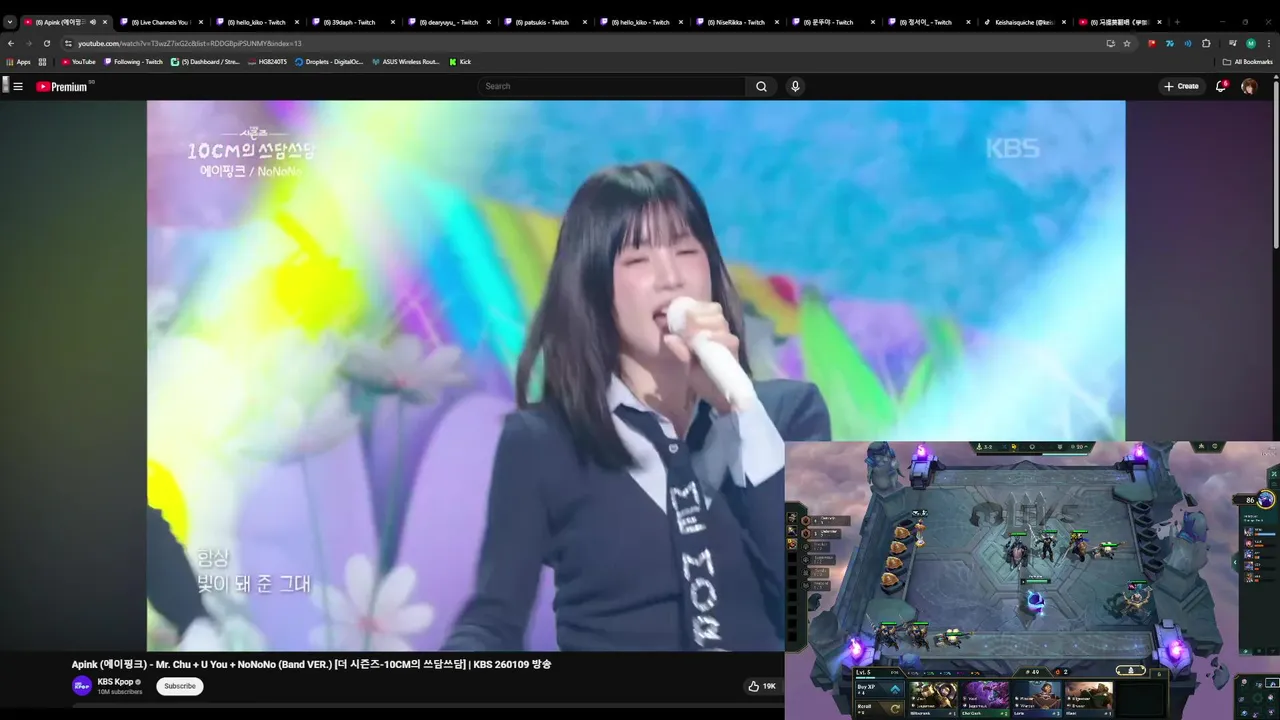This screenshot has height=720, width=1280.
Task: Like the video with thumbs-up 19K
Action: tap(762, 686)
